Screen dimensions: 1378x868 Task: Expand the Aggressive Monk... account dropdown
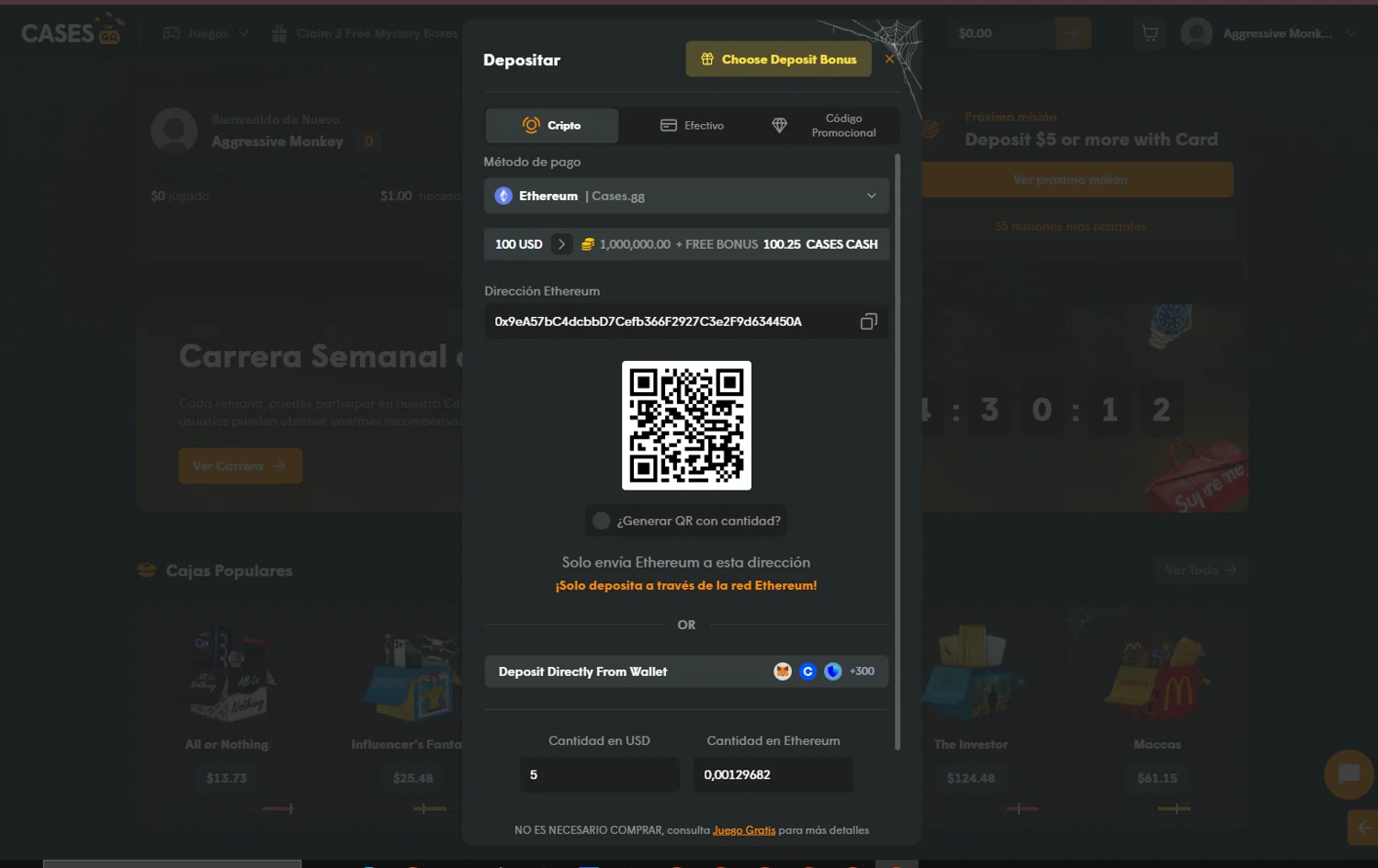click(1350, 33)
